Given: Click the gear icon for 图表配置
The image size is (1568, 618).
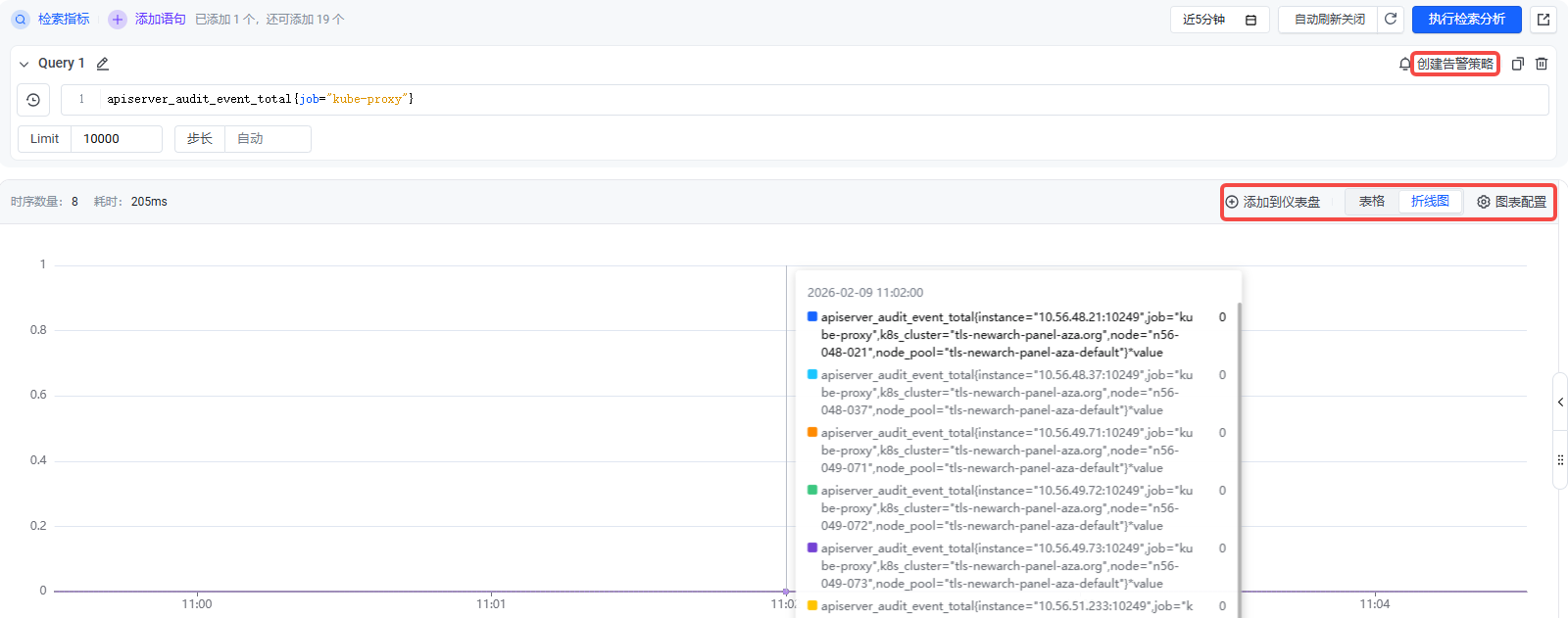Looking at the screenshot, I should click(x=1484, y=202).
